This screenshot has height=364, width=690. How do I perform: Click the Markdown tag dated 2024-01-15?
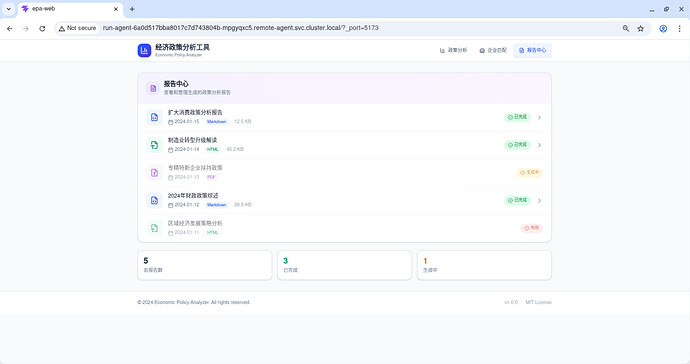[217, 121]
